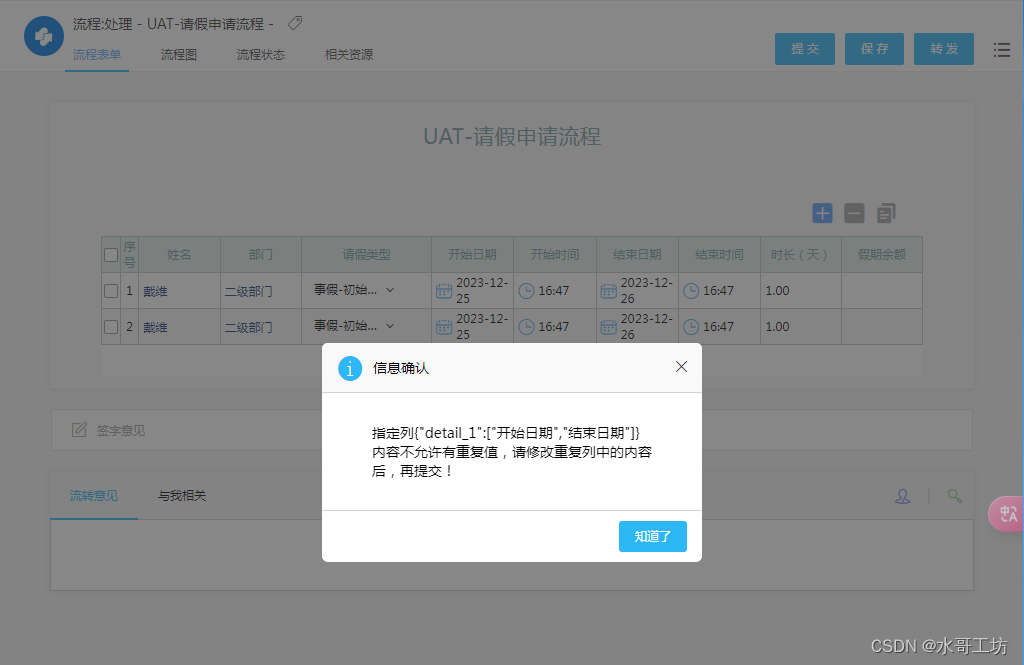The width and height of the screenshot is (1024, 665).
Task: Click the pink translate toggle on right edge
Action: (x=1006, y=513)
